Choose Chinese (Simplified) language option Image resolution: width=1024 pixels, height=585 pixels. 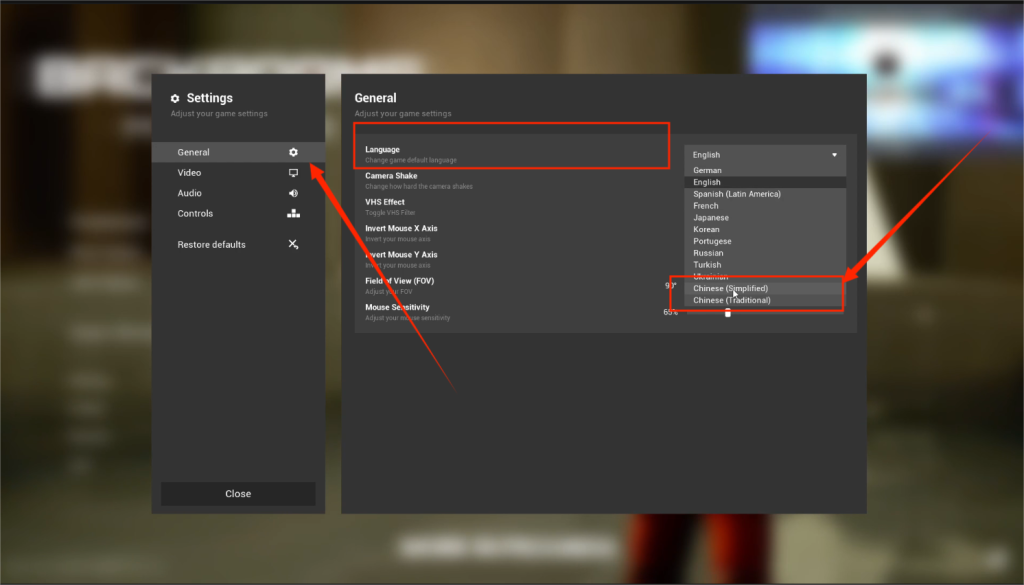[x=731, y=288]
